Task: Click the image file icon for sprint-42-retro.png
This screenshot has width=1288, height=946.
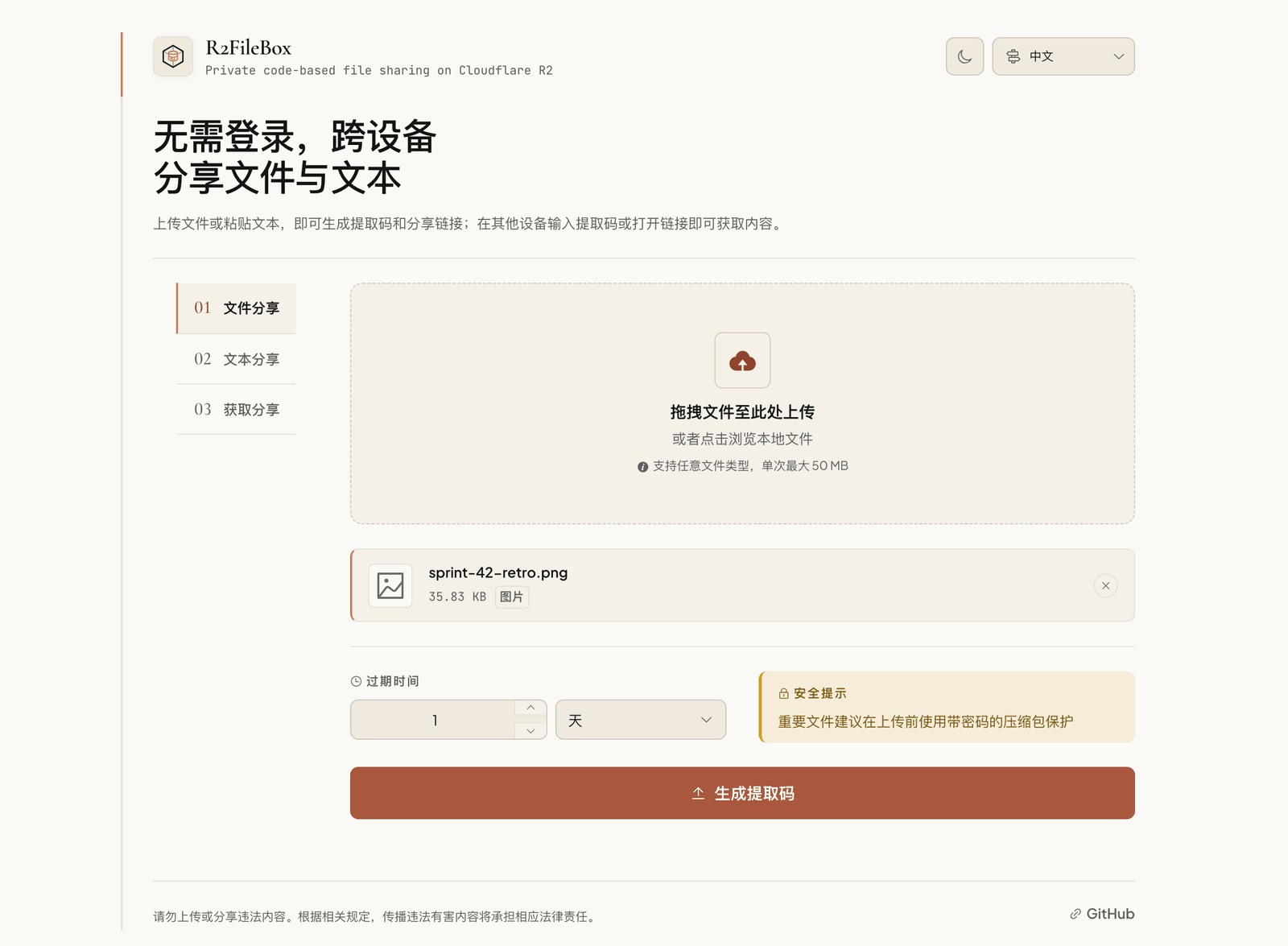Action: pos(390,585)
